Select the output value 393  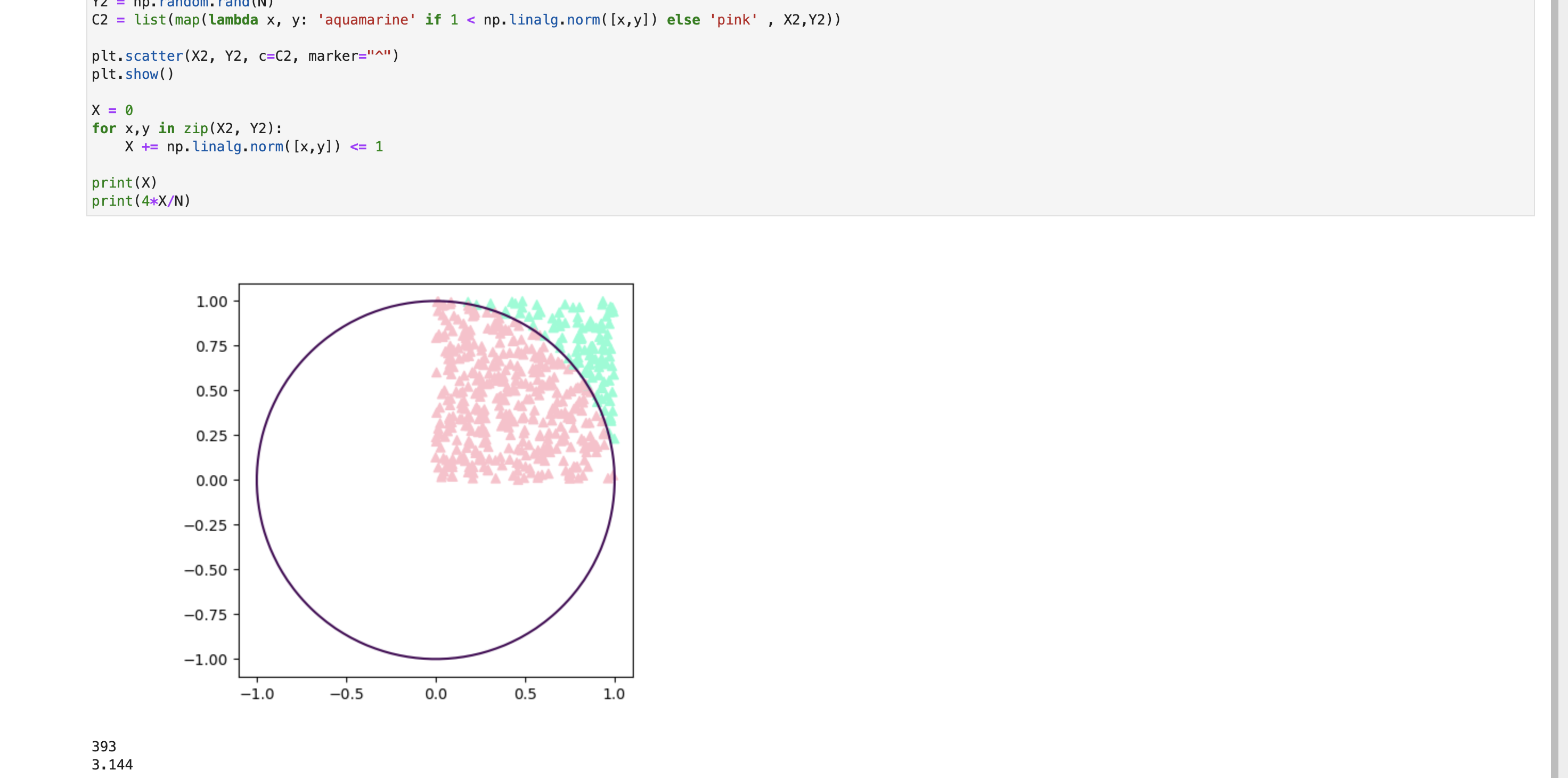105,745
